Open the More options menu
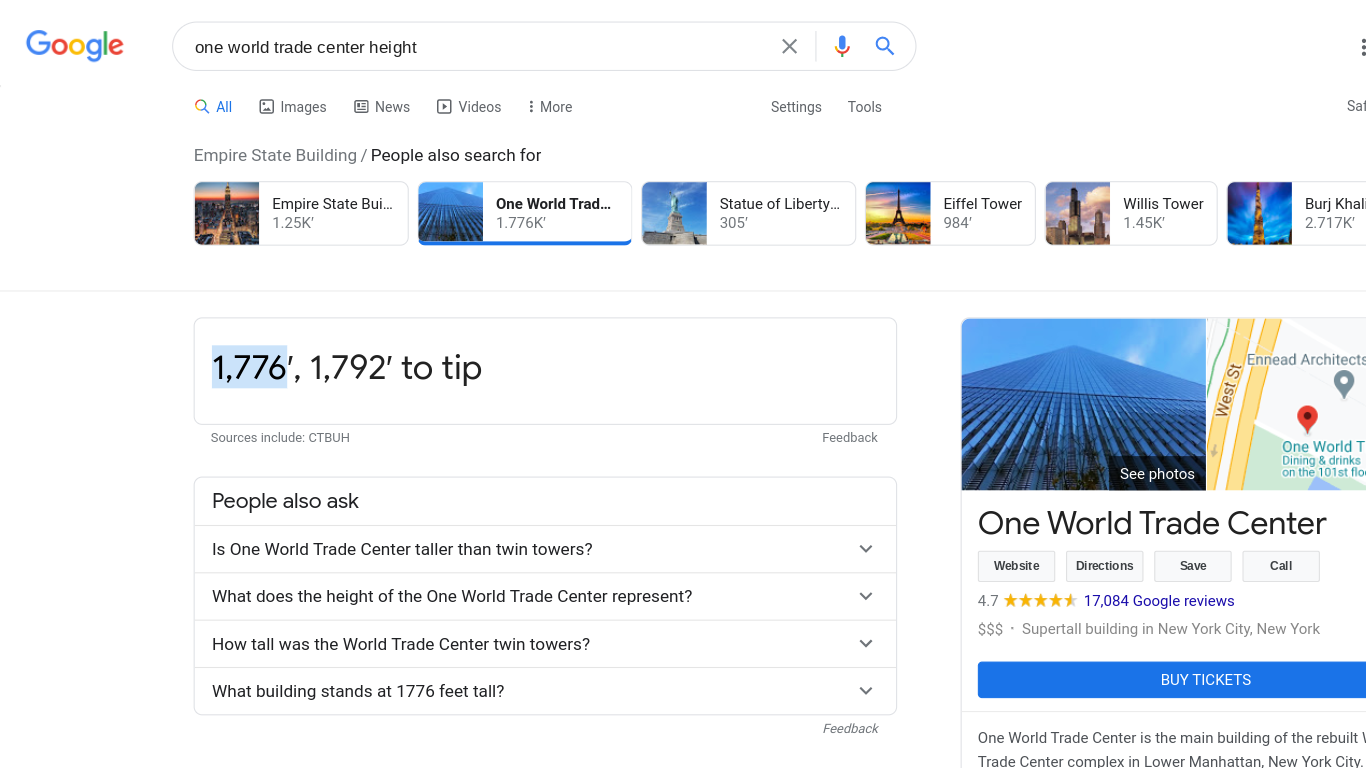Viewport: 1366px width, 768px height. 550,107
